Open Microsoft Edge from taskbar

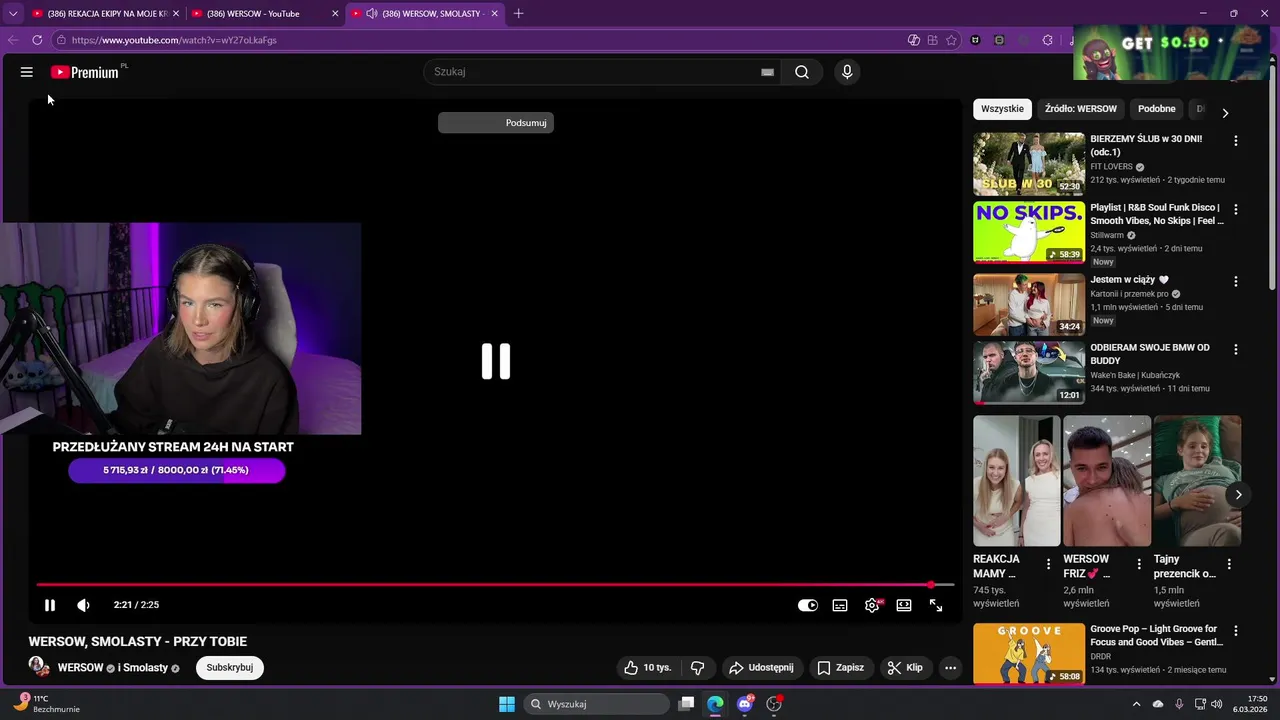[715, 704]
